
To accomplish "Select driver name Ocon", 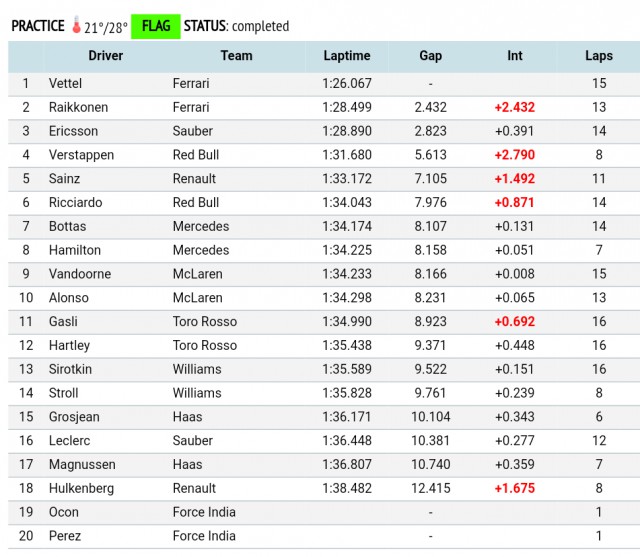I will [x=64, y=512].
